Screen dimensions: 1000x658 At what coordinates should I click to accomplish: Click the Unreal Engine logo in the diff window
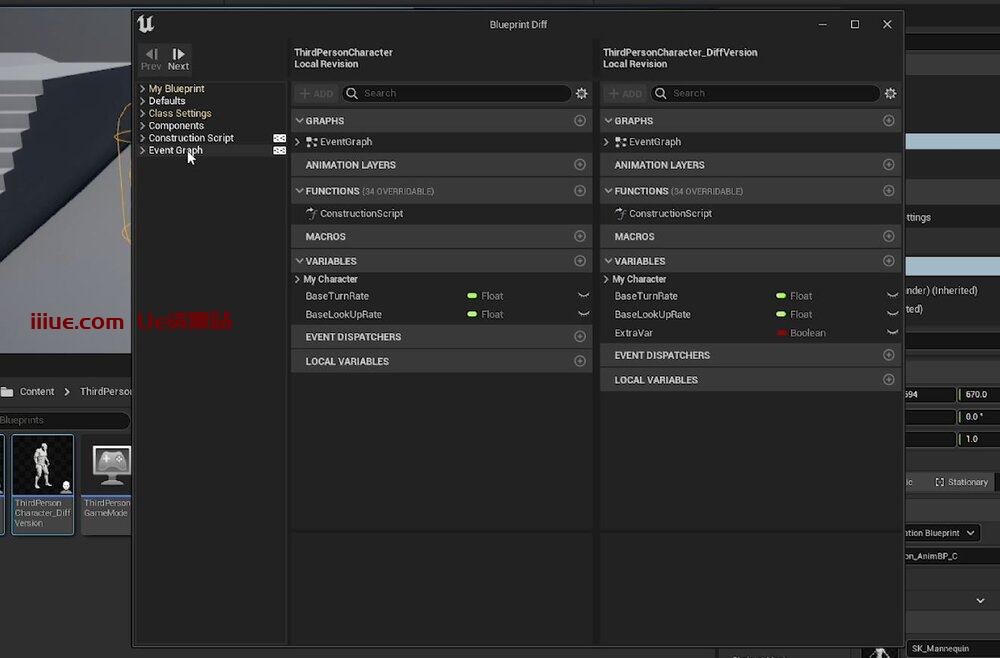point(144,23)
